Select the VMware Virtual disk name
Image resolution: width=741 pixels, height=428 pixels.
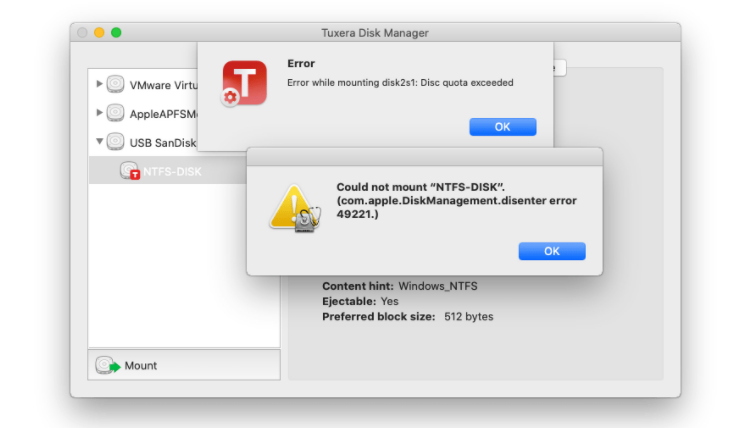pos(162,85)
